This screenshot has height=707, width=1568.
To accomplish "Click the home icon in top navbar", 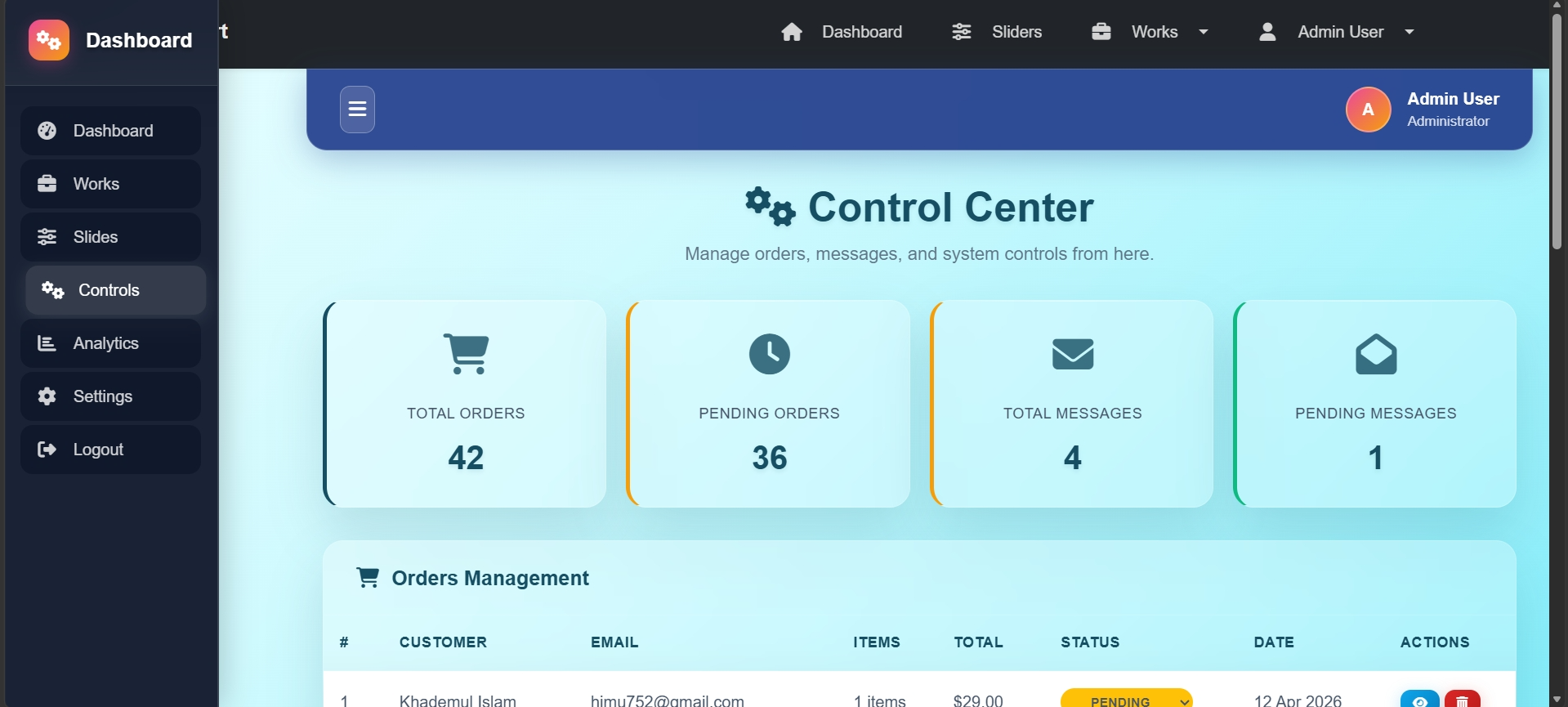I will click(x=792, y=32).
